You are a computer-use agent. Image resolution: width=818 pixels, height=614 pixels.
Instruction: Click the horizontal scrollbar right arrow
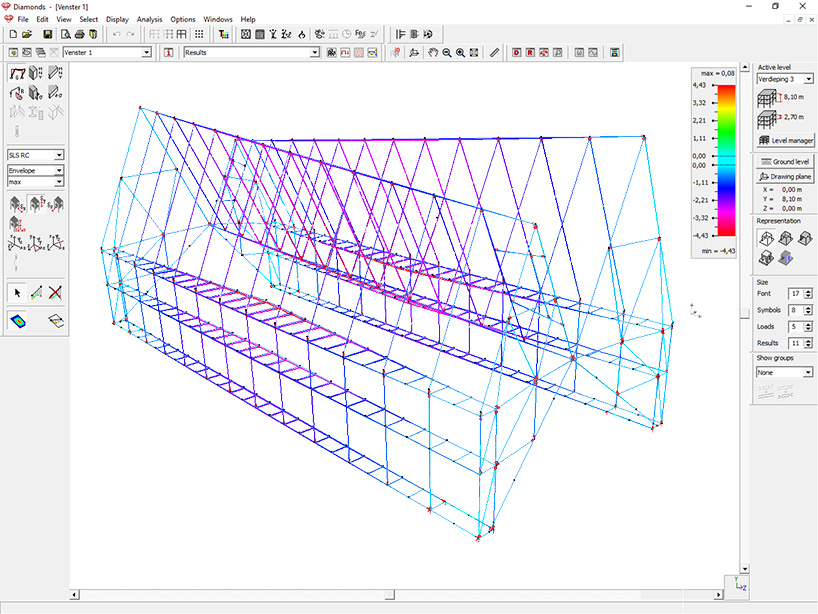[x=719, y=595]
